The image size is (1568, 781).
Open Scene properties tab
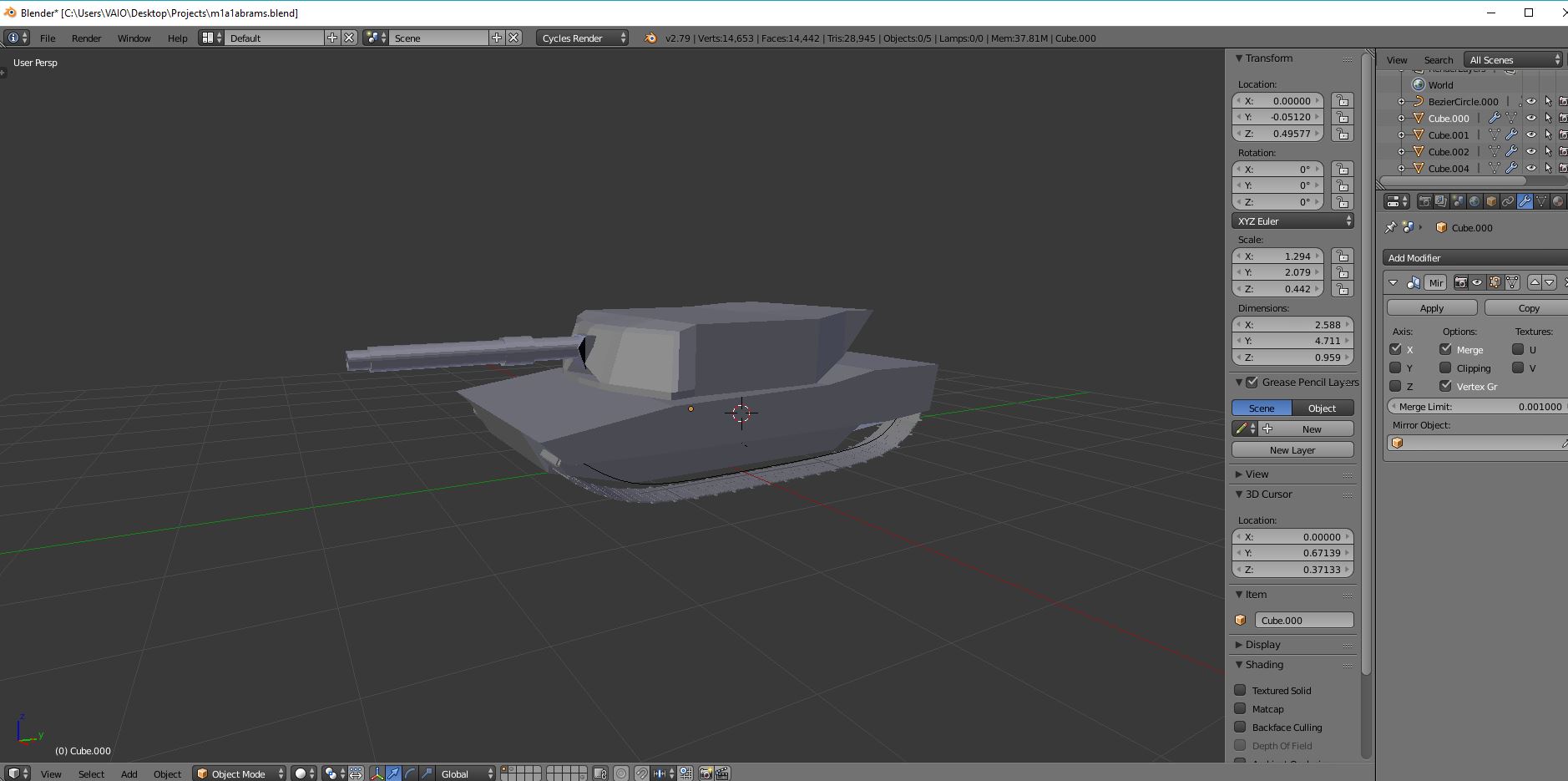(1458, 201)
